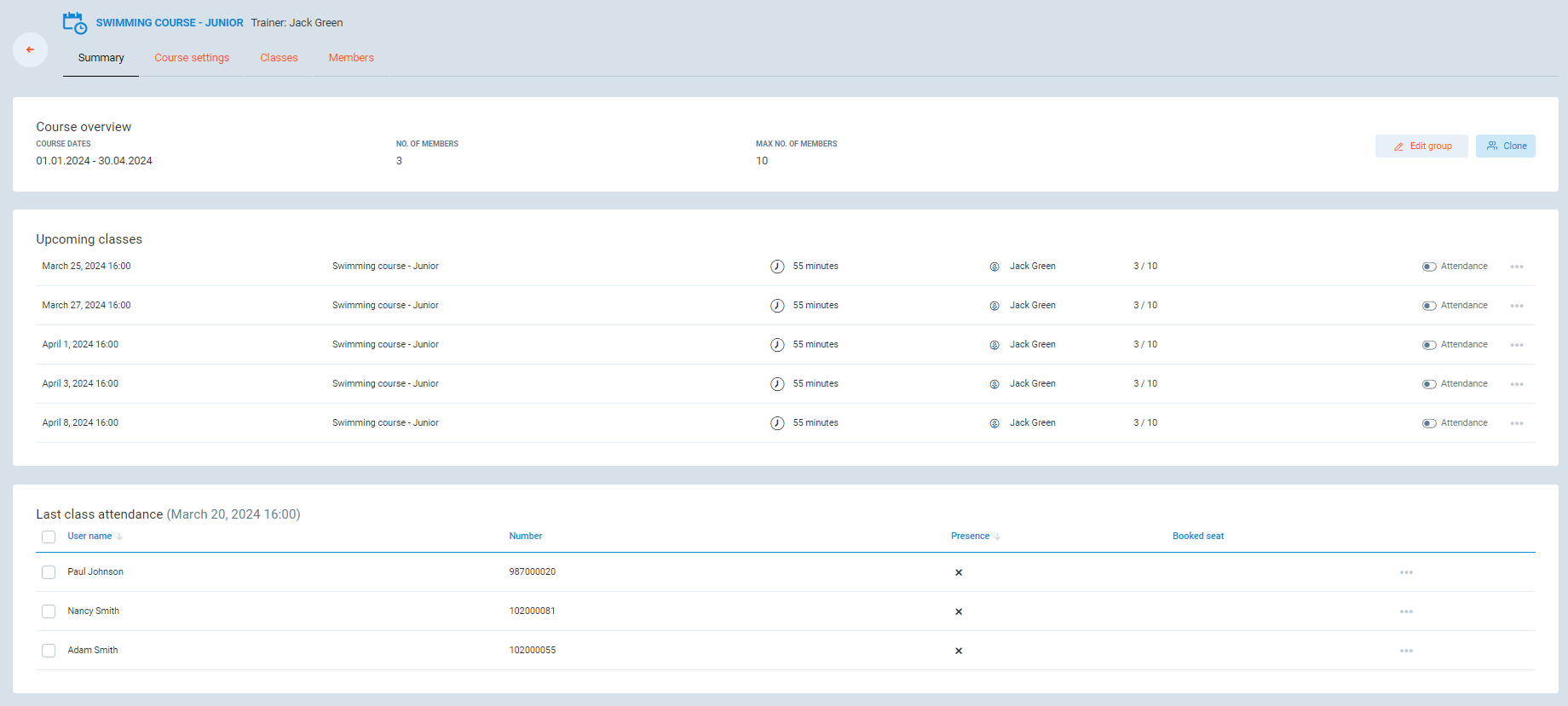Image resolution: width=1568 pixels, height=706 pixels.
Task: Toggle Attendance for April 3 class
Action: pyautogui.click(x=1429, y=384)
